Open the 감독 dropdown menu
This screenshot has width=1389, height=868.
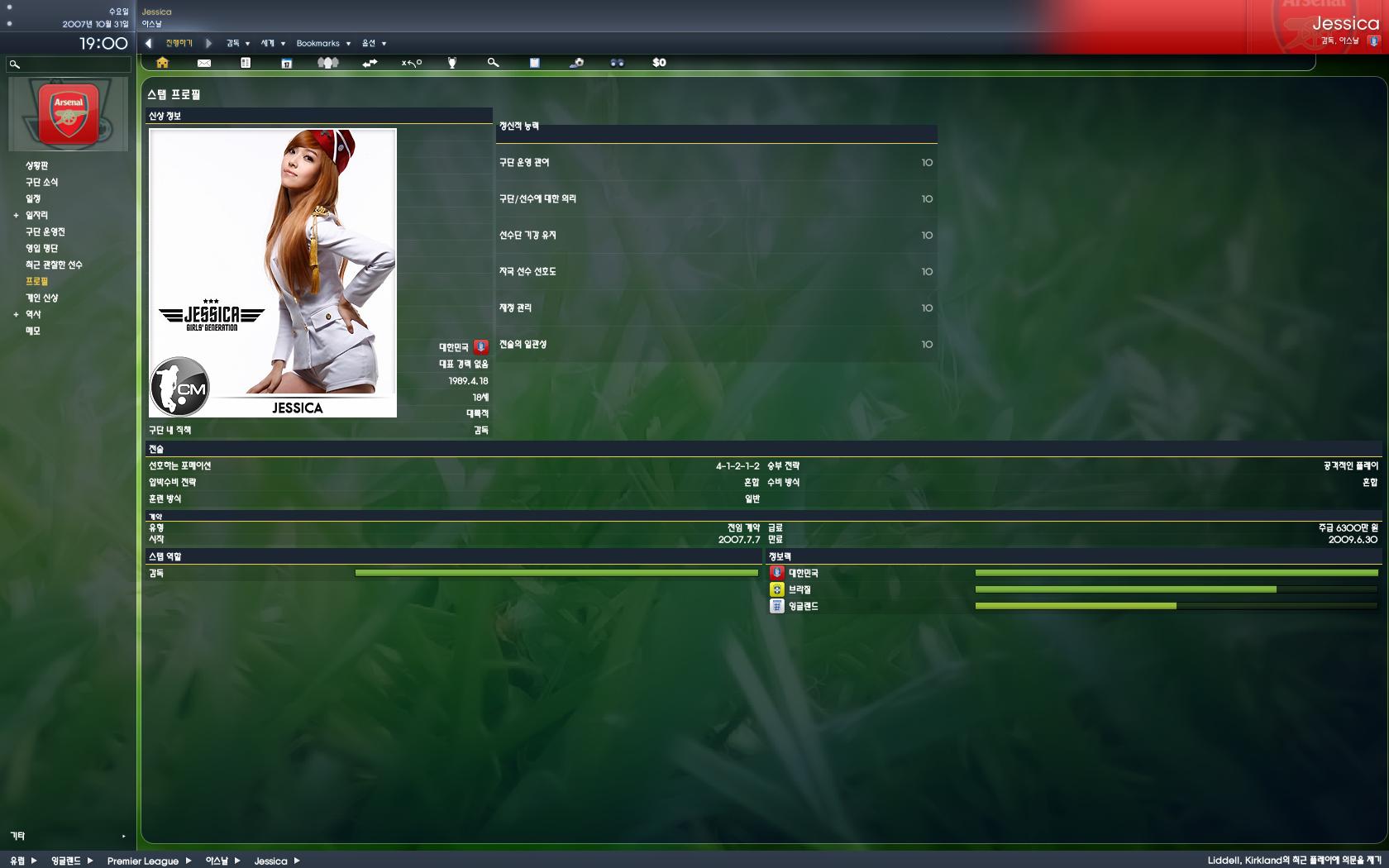click(x=237, y=43)
